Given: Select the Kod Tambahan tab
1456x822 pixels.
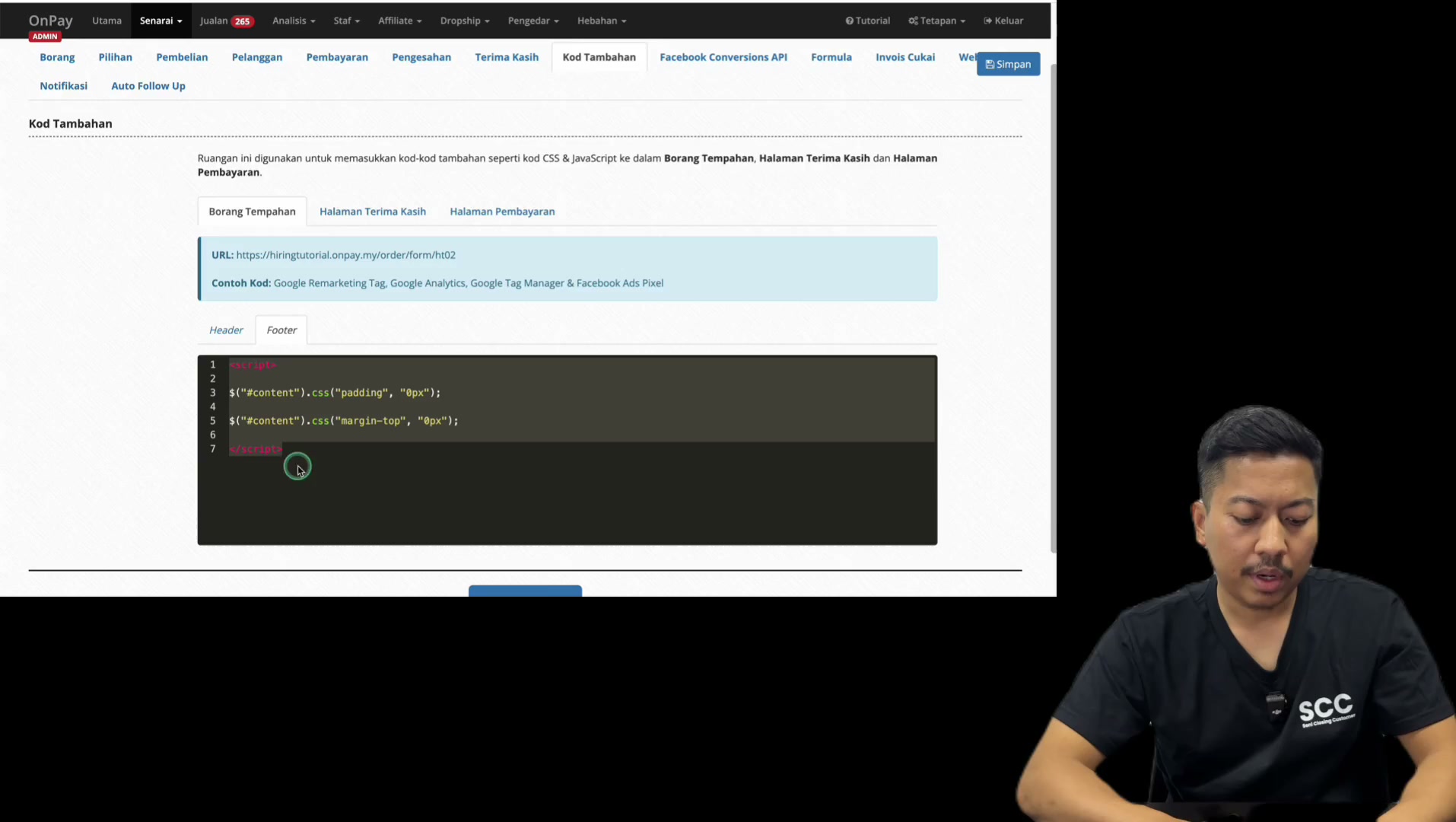Looking at the screenshot, I should pos(599,57).
